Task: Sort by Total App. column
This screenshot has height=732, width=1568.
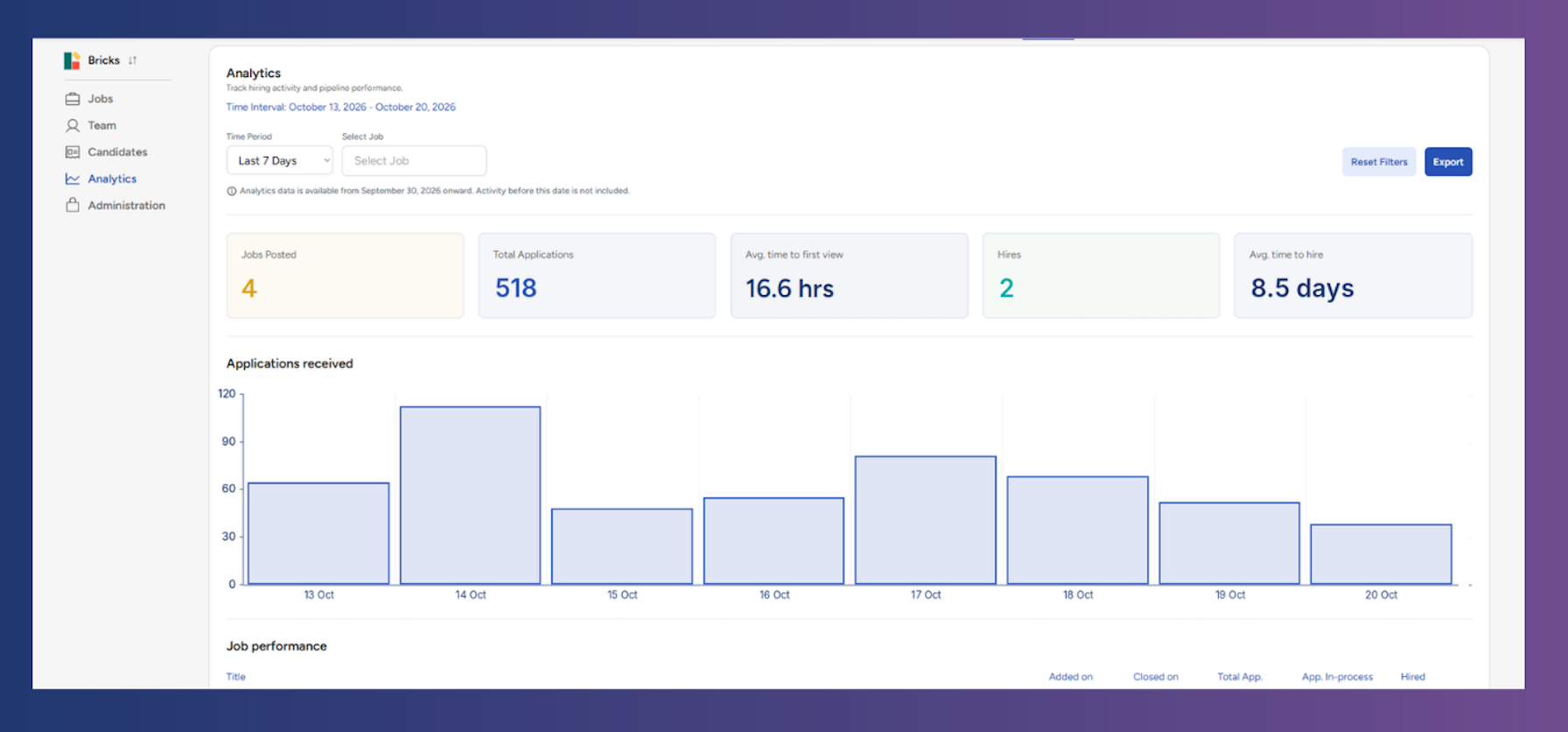Action: [x=1240, y=677]
